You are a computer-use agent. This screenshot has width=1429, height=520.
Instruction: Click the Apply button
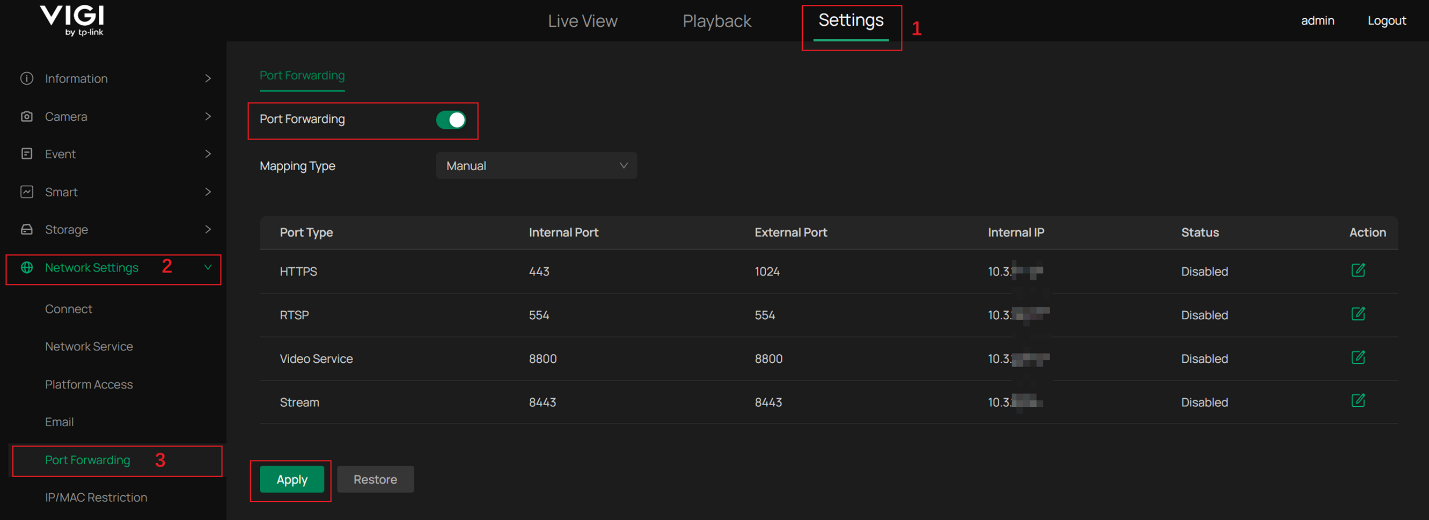[x=292, y=480]
